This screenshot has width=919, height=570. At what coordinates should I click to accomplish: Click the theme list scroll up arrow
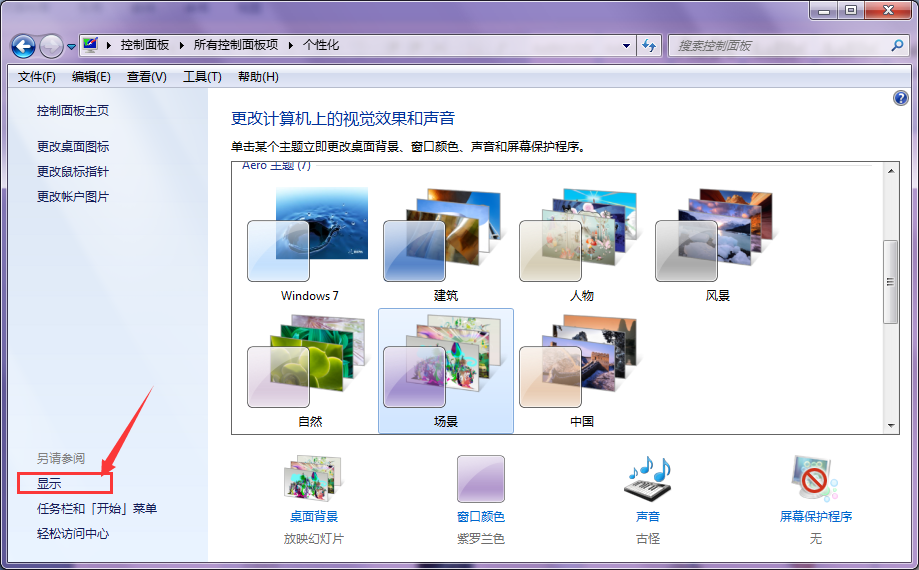pyautogui.click(x=891, y=171)
